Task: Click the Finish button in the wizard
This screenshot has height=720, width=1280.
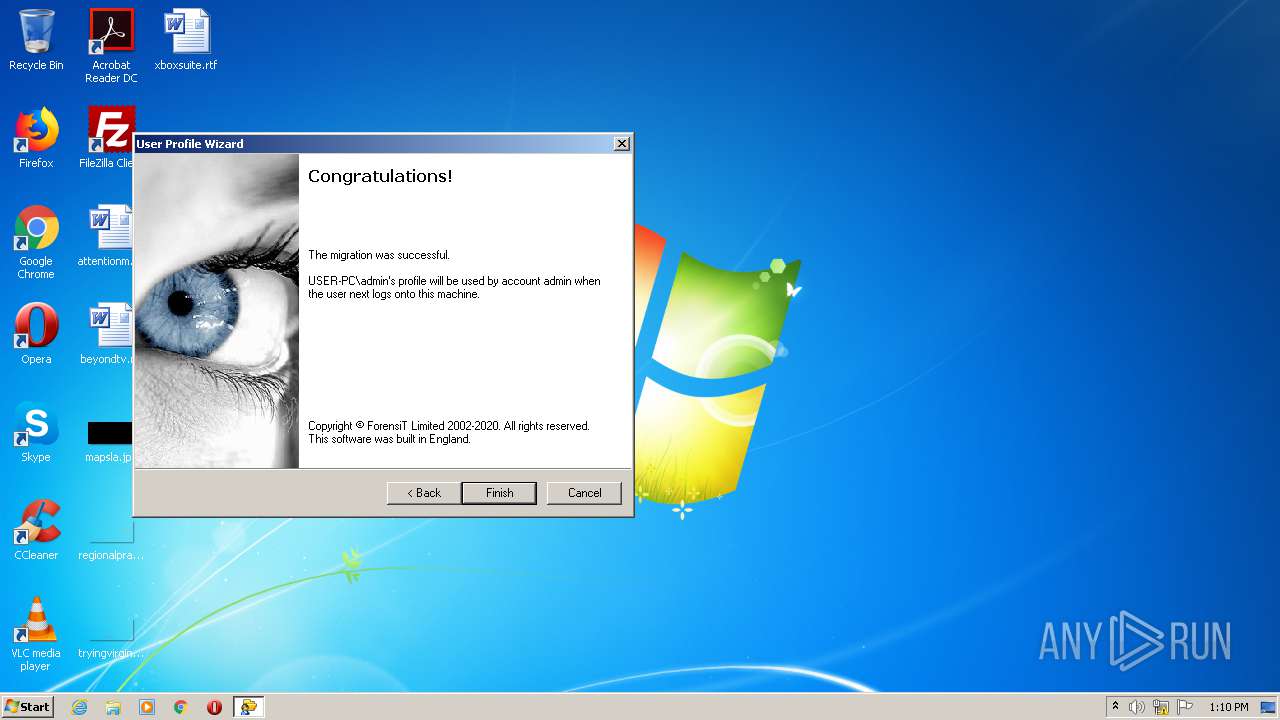Action: click(499, 493)
